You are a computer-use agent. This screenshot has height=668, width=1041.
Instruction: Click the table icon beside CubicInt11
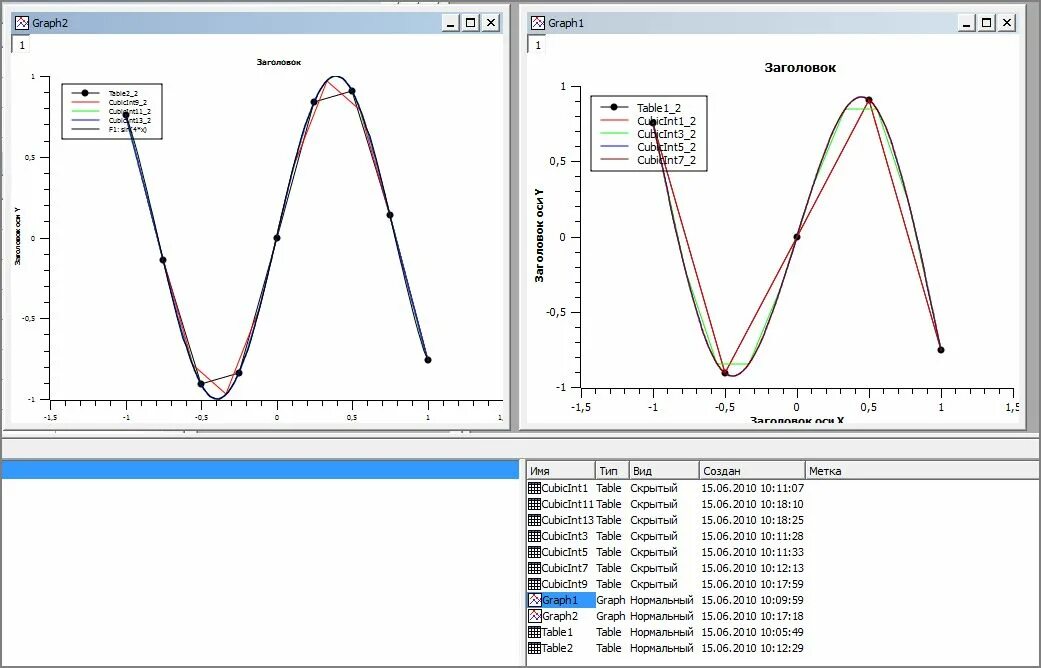[x=534, y=504]
